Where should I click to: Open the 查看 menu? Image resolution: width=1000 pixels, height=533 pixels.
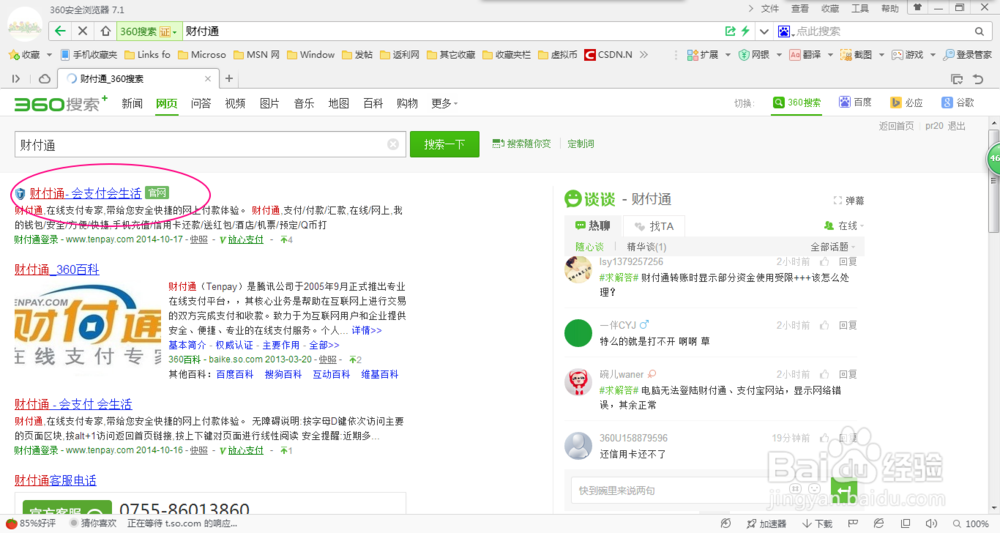(800, 8)
